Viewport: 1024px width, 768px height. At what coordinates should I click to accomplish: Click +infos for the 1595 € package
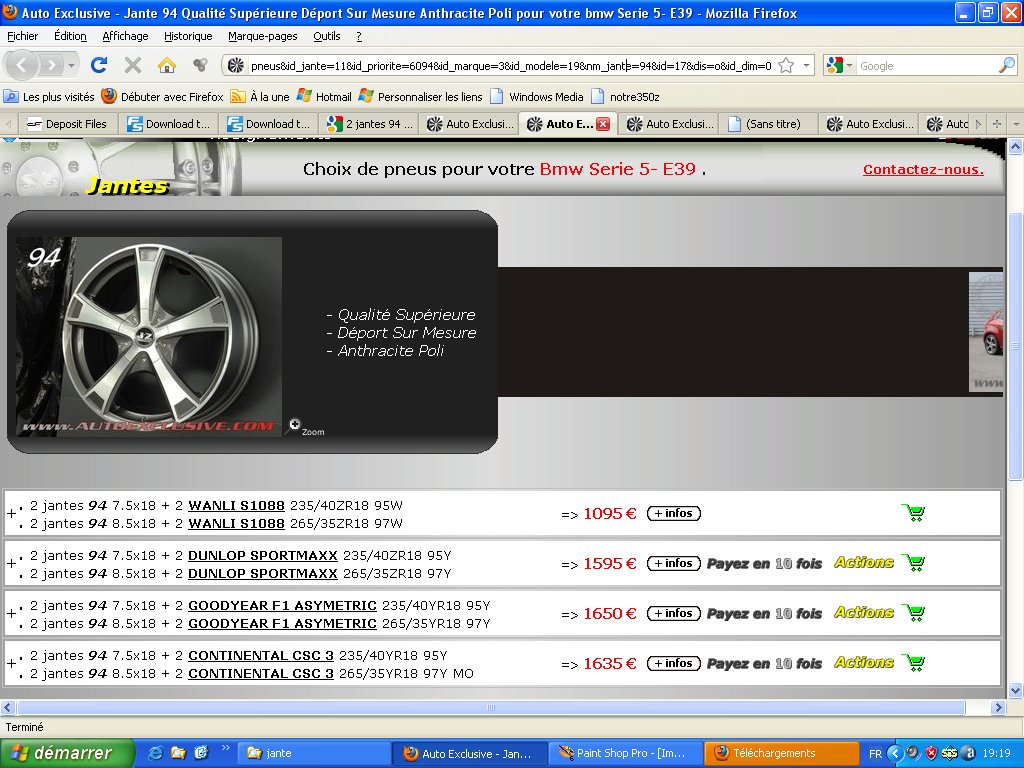[673, 563]
